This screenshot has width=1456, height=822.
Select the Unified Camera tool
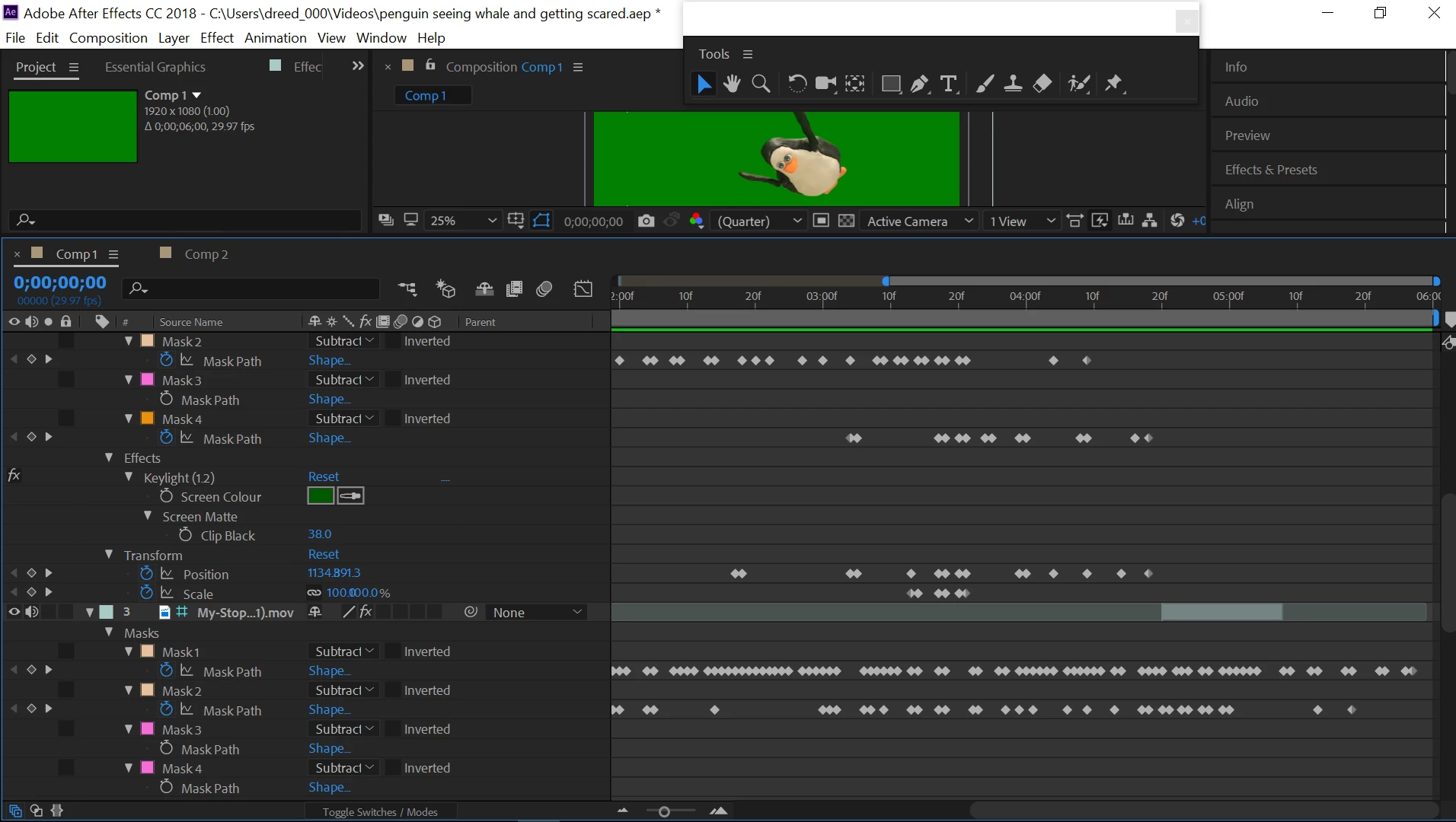[825, 84]
